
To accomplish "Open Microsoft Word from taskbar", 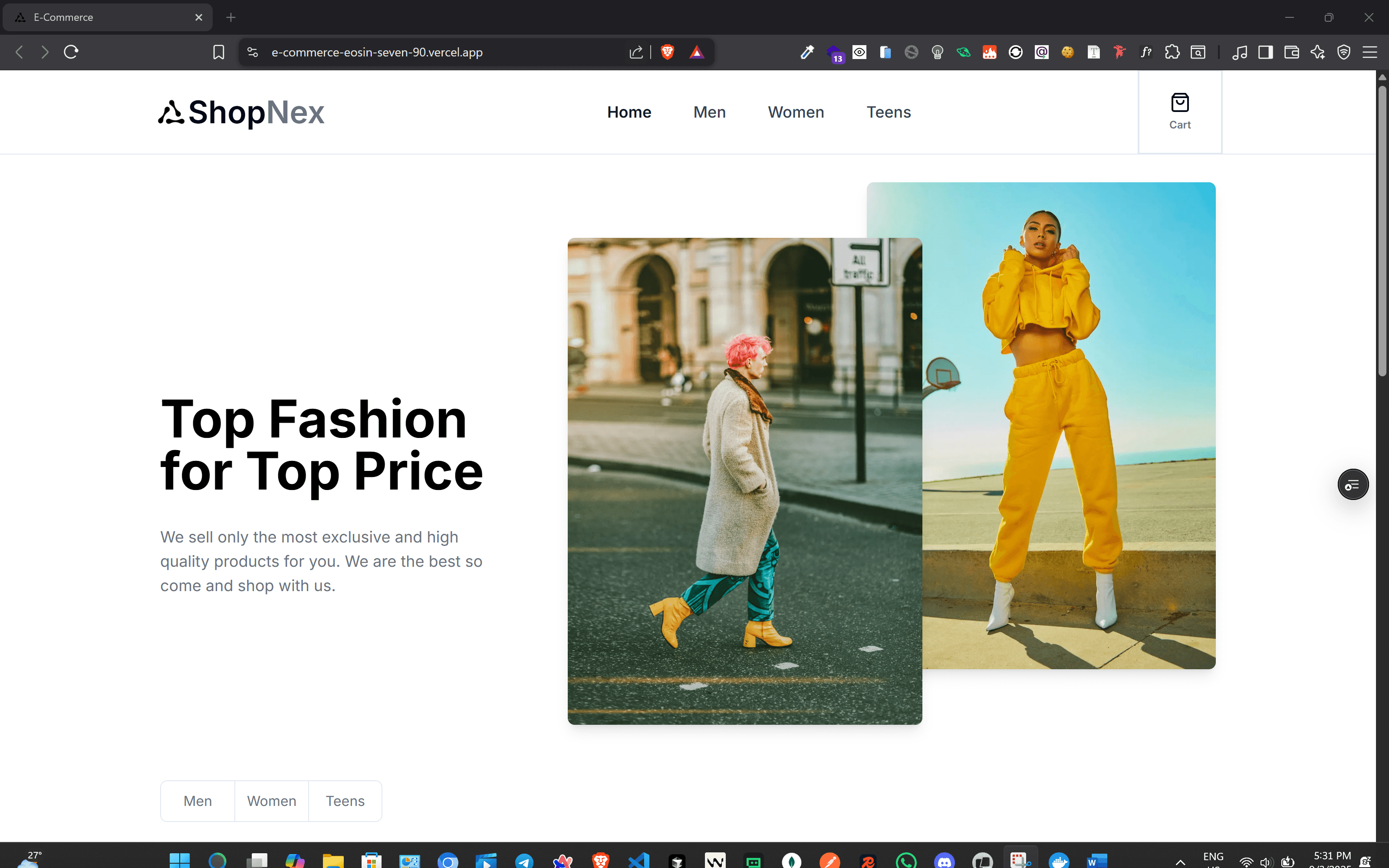I will (1097, 861).
